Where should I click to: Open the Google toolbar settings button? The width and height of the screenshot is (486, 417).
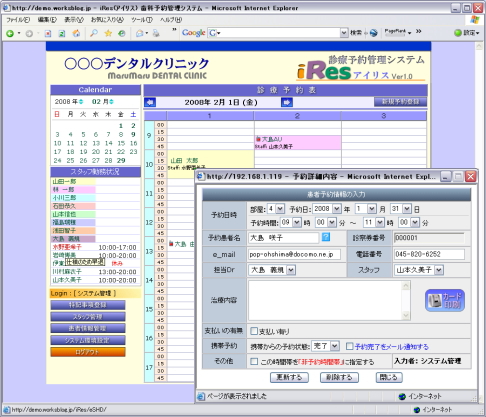coord(467,33)
